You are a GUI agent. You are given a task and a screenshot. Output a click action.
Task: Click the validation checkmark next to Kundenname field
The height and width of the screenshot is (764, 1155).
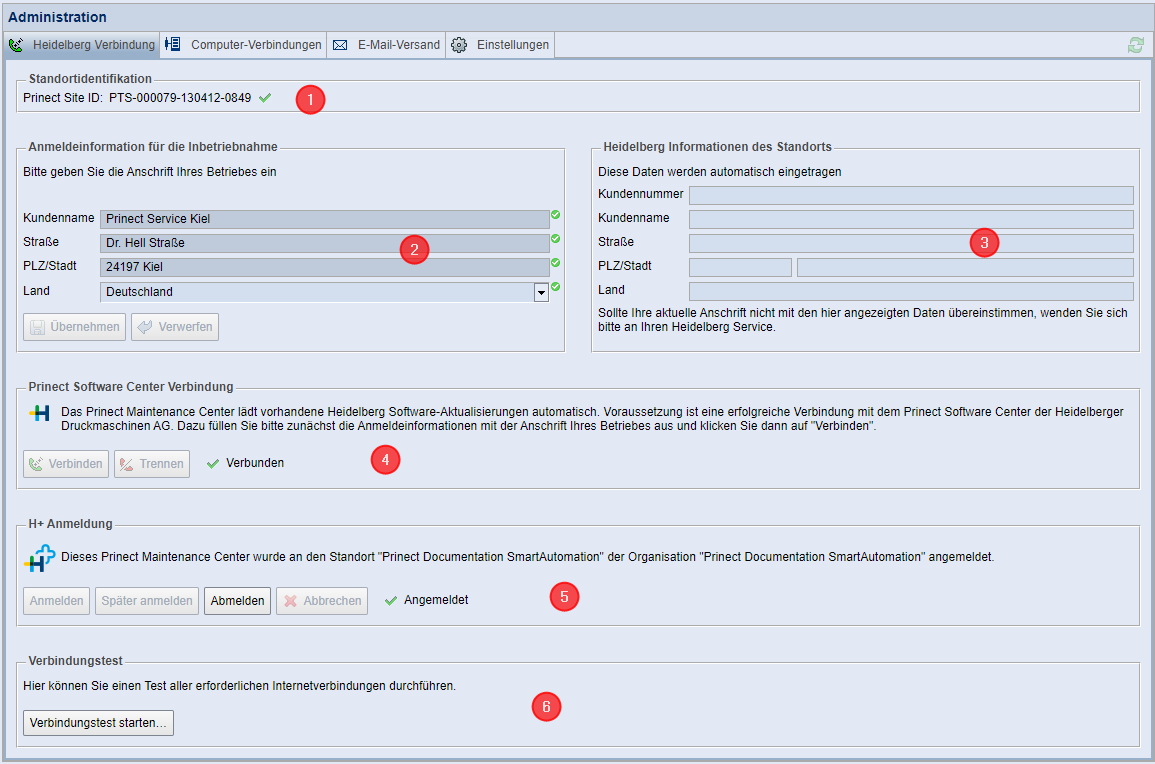(555, 214)
